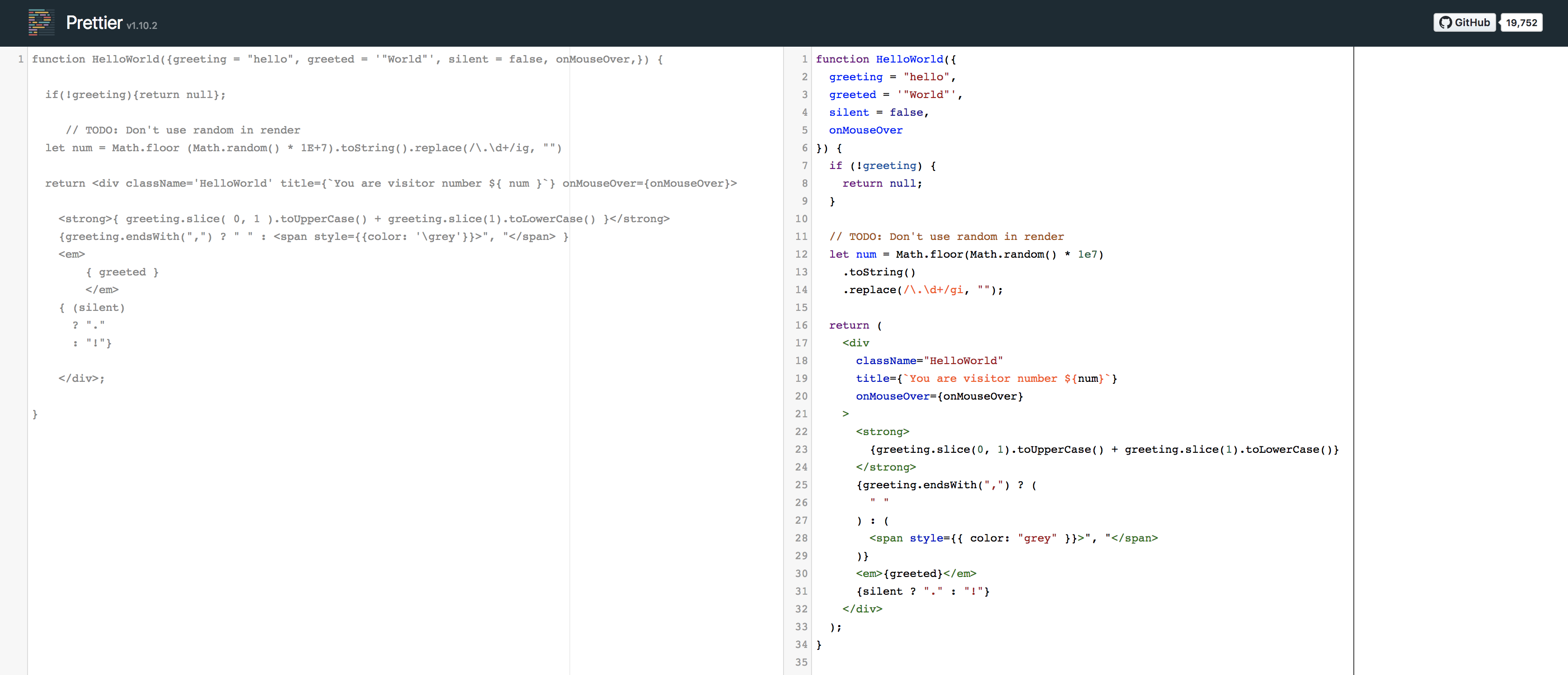The width and height of the screenshot is (1568, 675).
Task: Click 'if(!greeting){return null};' in the input editor
Action: point(135,95)
